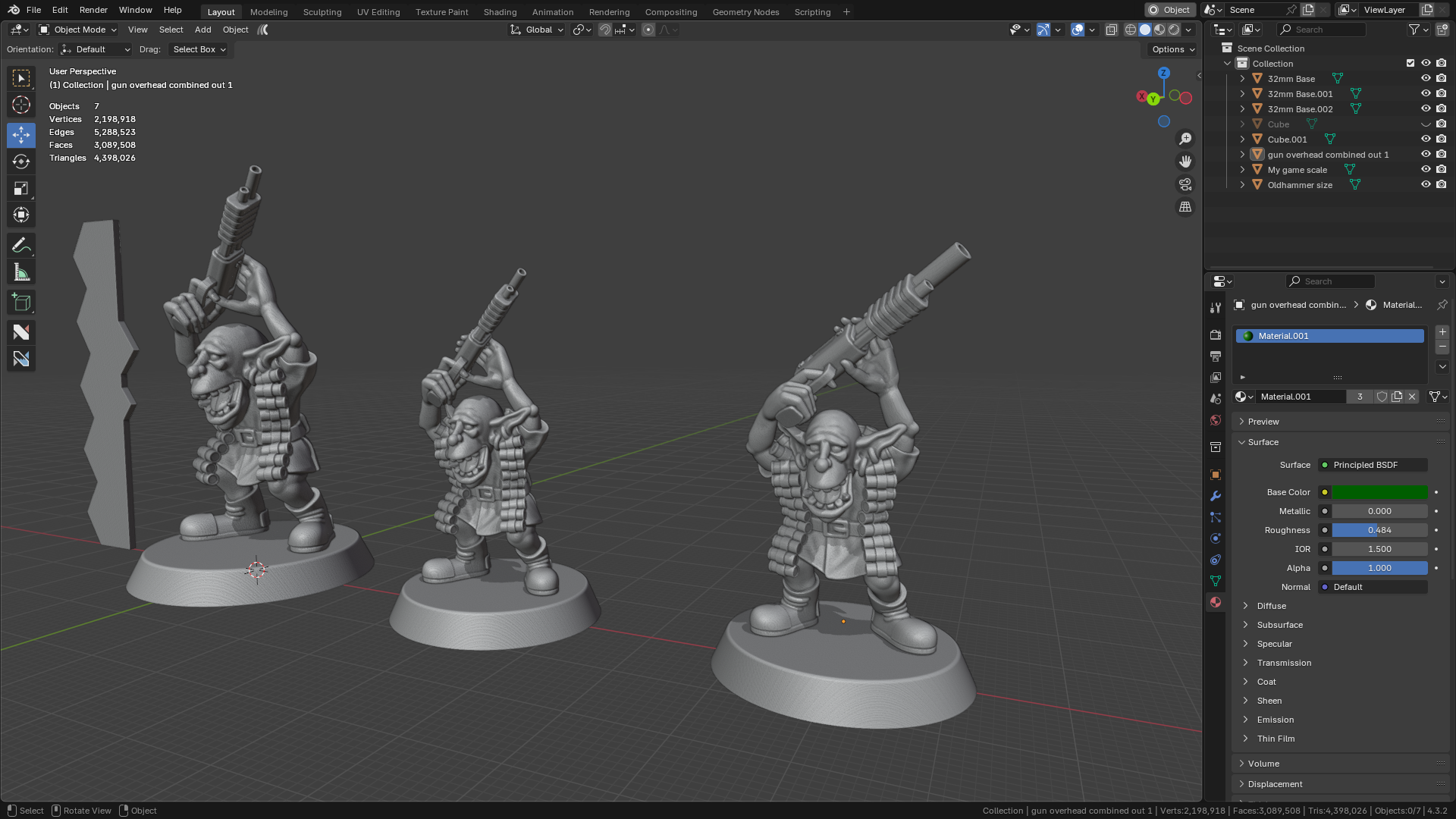Image resolution: width=1456 pixels, height=819 pixels.
Task: Click the green Base Color swatch
Action: coord(1379,492)
